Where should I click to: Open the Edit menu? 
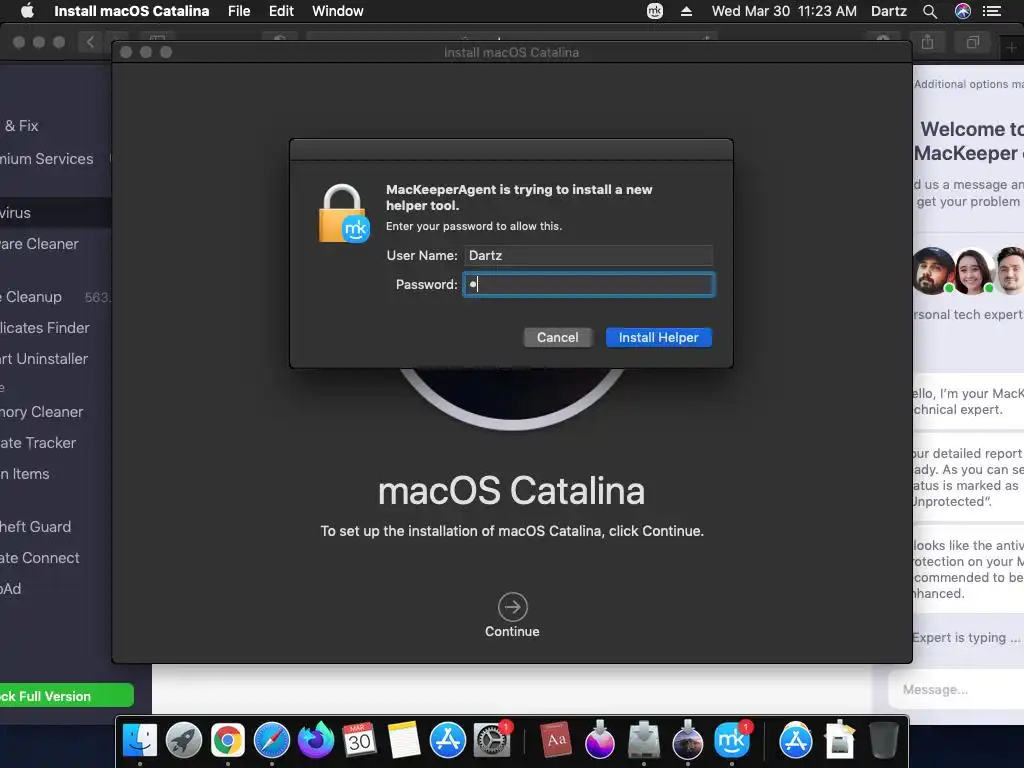tap(281, 11)
